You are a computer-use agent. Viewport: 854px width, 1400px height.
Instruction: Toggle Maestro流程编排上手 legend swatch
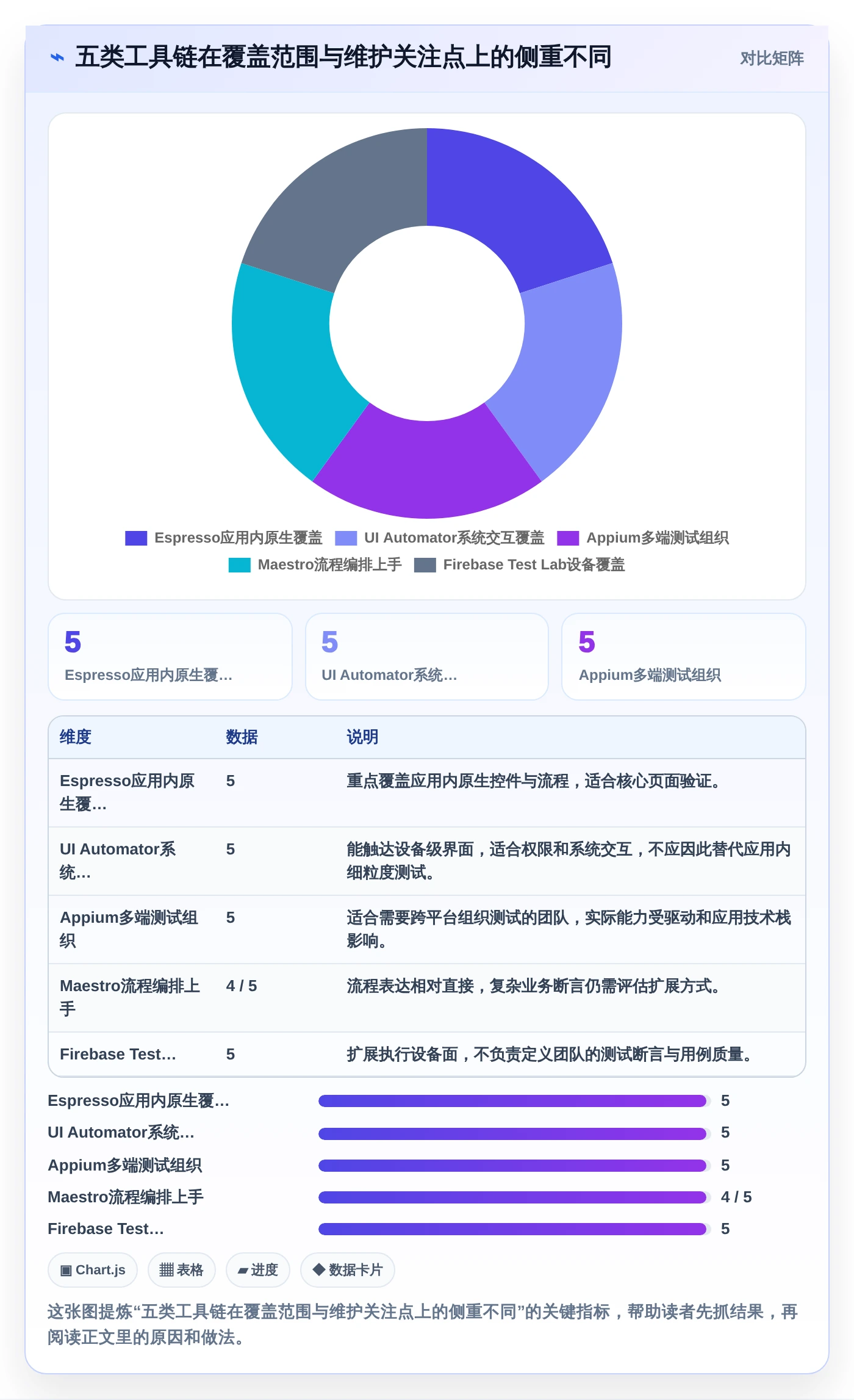(x=240, y=565)
